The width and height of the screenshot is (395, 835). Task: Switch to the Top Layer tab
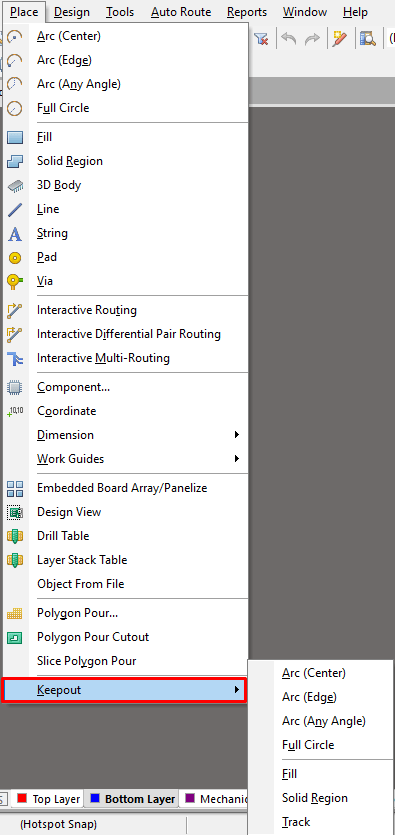(x=48, y=799)
